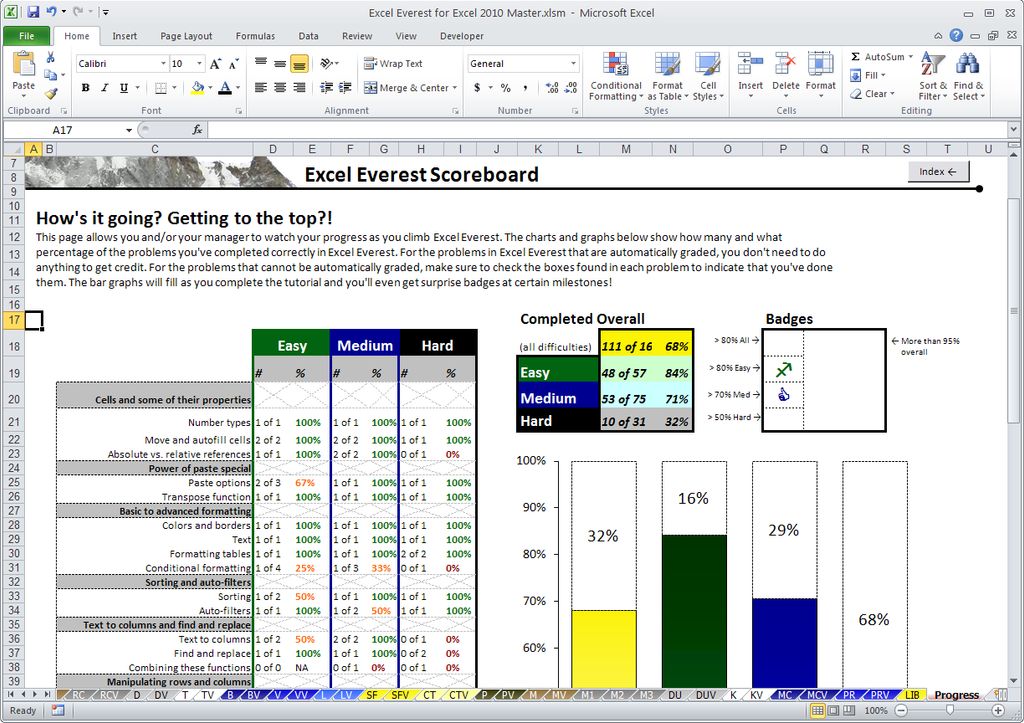Click Decrease Indent icon

[327, 88]
